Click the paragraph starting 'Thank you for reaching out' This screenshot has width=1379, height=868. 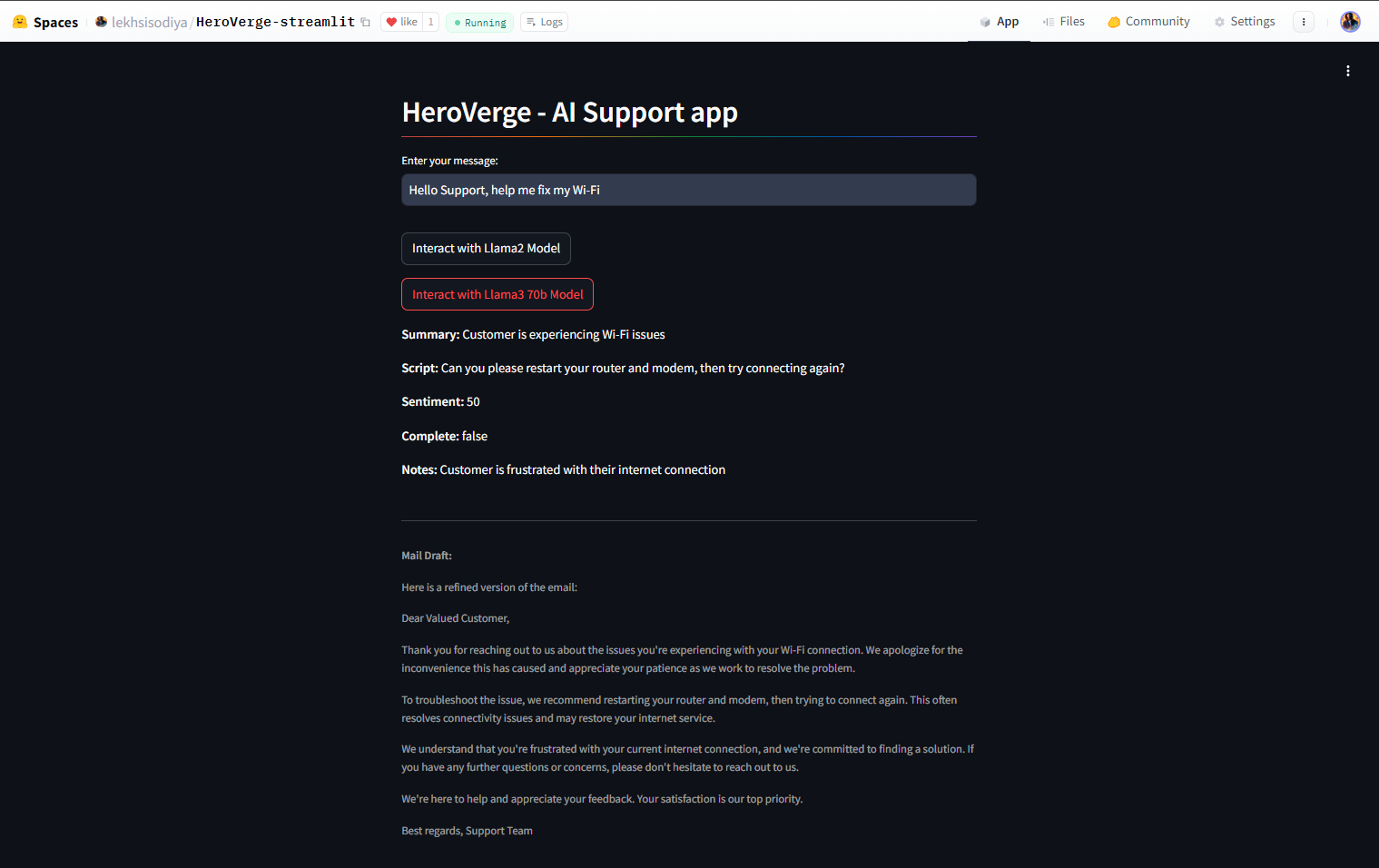(683, 659)
